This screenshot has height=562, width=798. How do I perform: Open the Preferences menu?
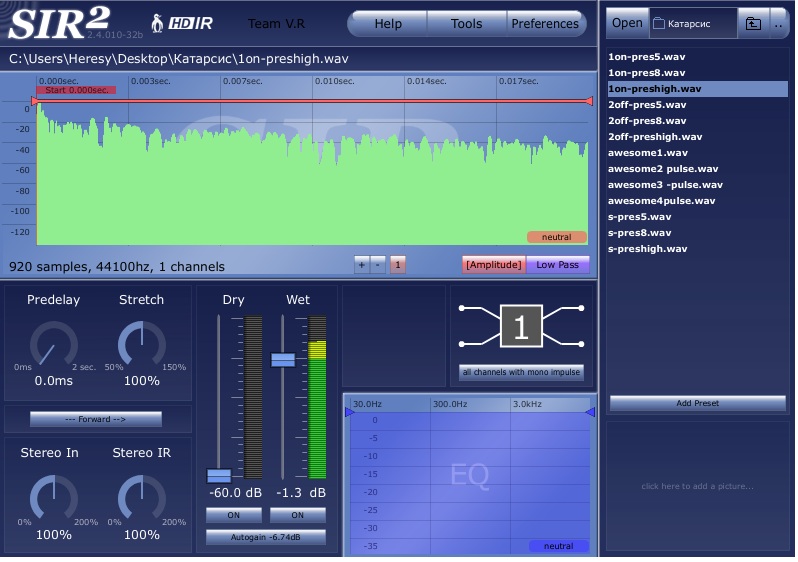click(545, 24)
